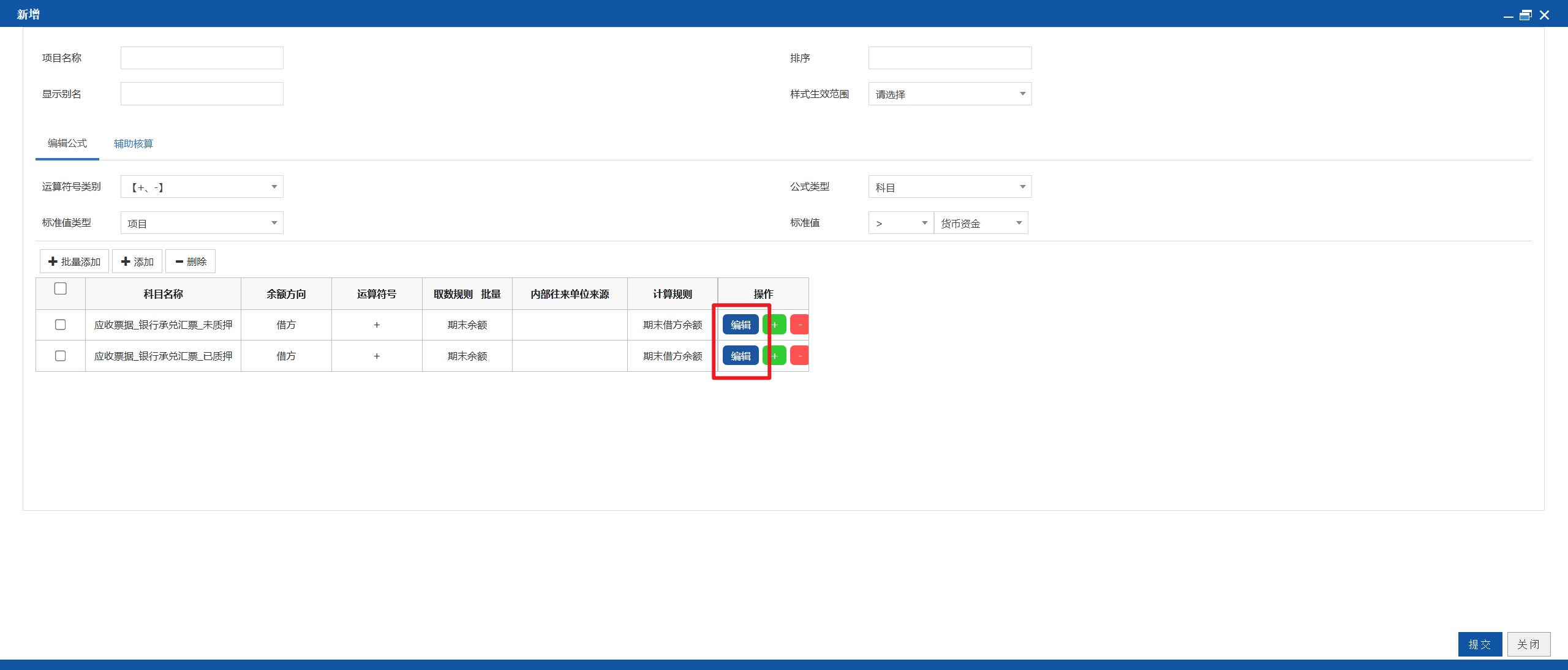This screenshot has width=1568, height=670.
Task: Switch to the 辅助核算 tab
Action: tap(133, 143)
